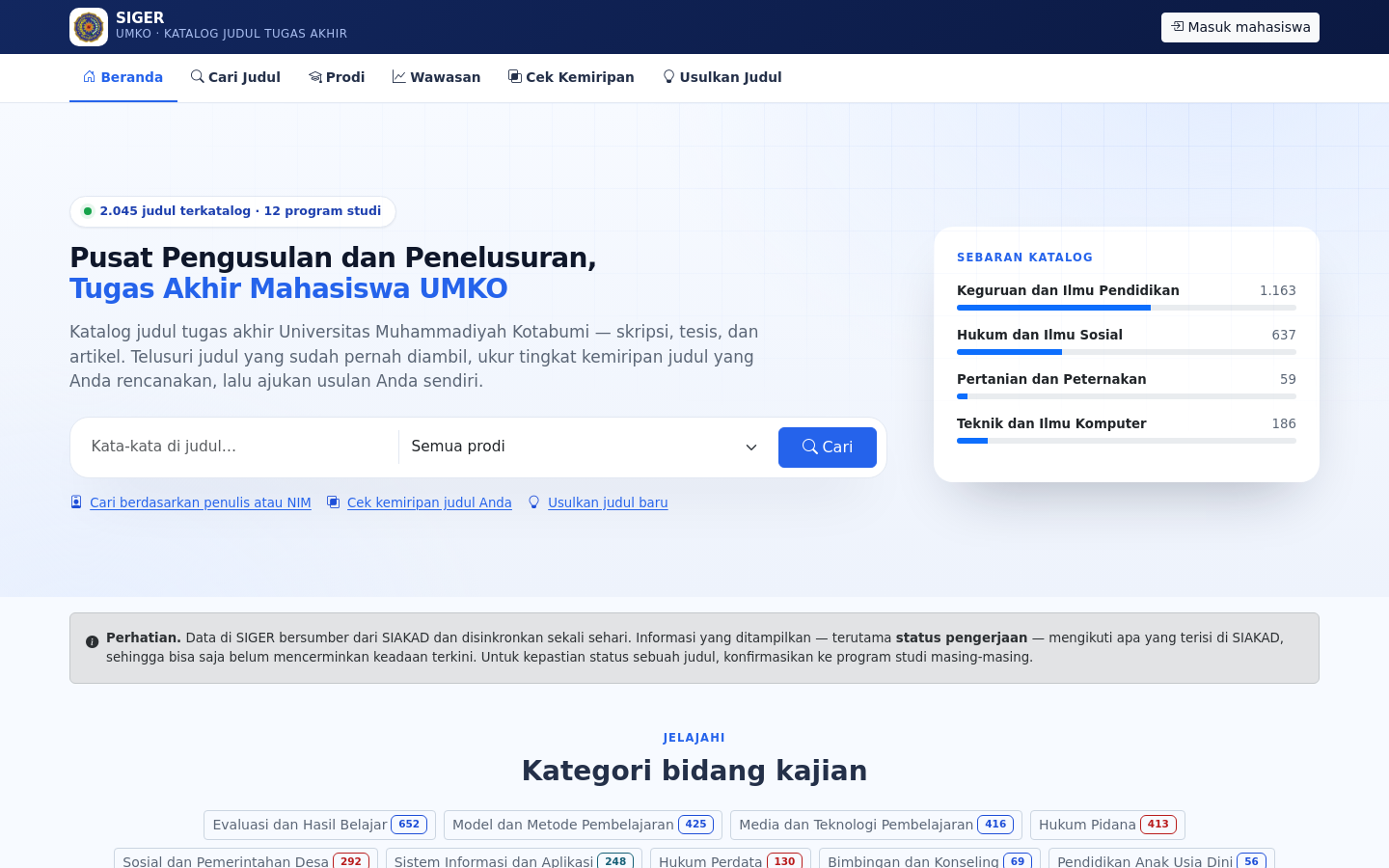
Task: Open the Wawasan tab
Action: click(436, 77)
